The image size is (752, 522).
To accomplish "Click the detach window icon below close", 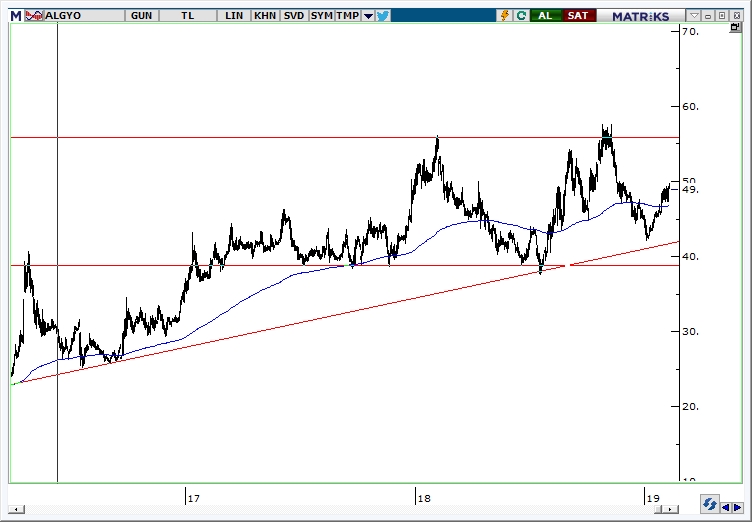I will point(735,28).
